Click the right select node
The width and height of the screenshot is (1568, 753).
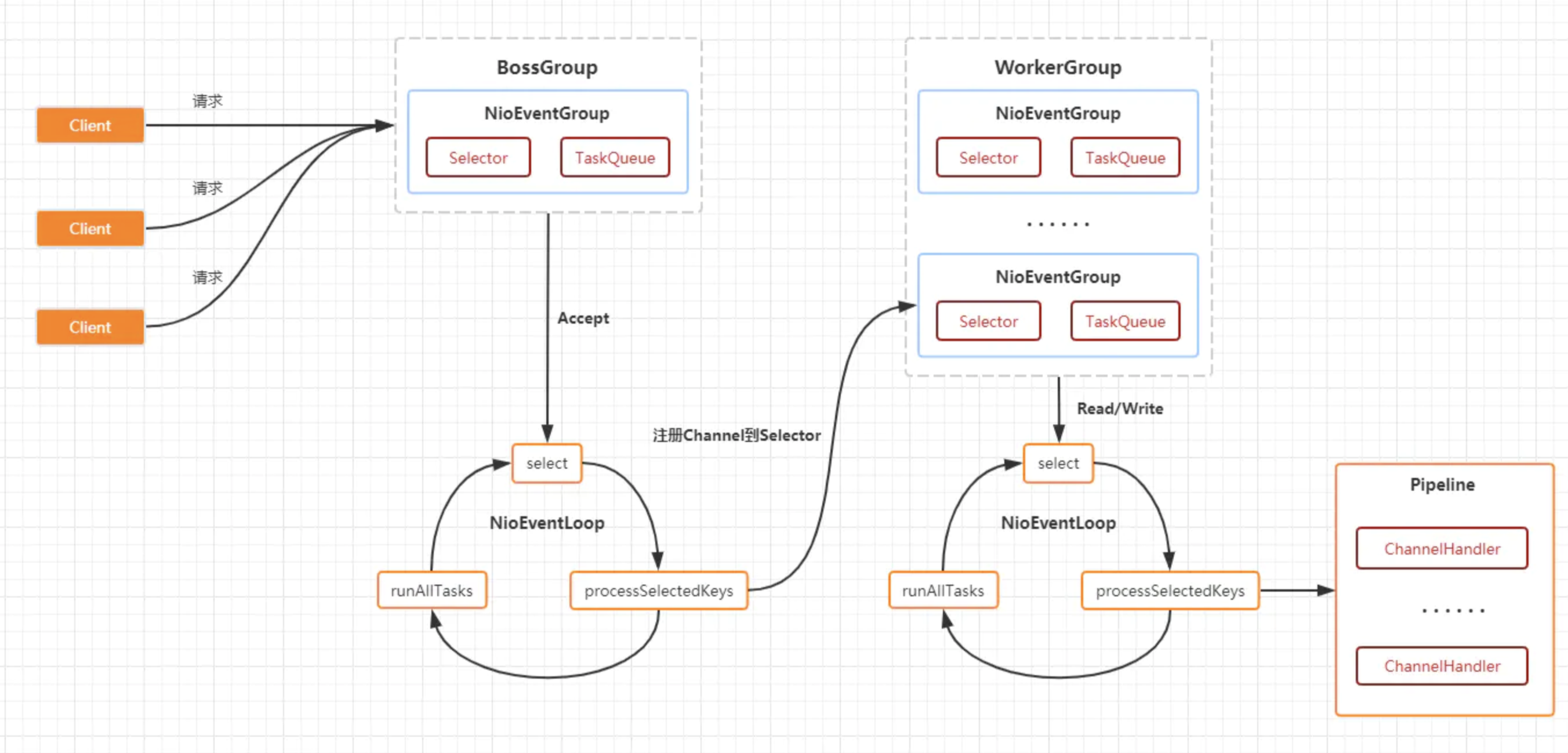[1058, 464]
